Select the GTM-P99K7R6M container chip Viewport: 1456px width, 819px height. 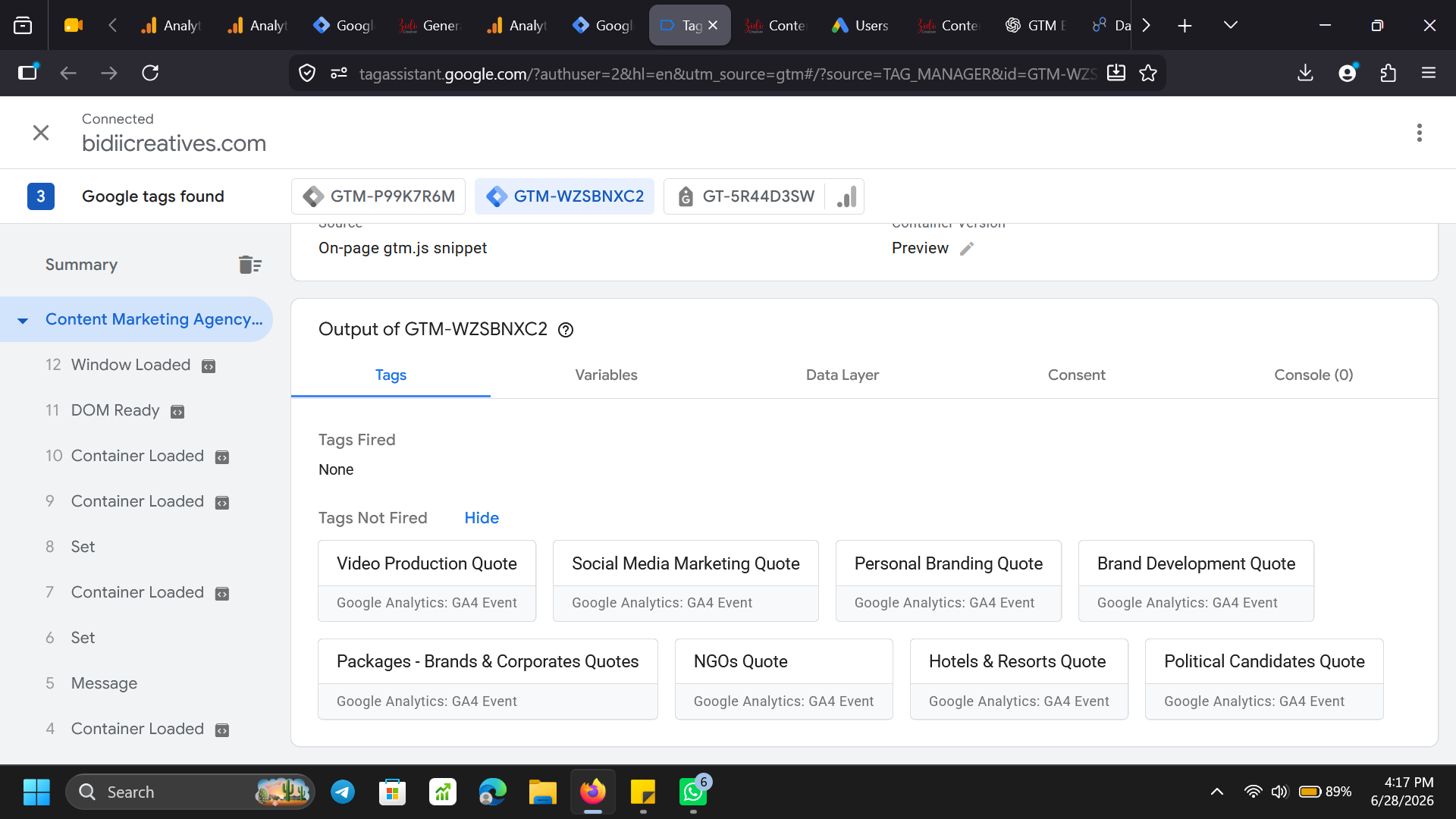click(378, 196)
